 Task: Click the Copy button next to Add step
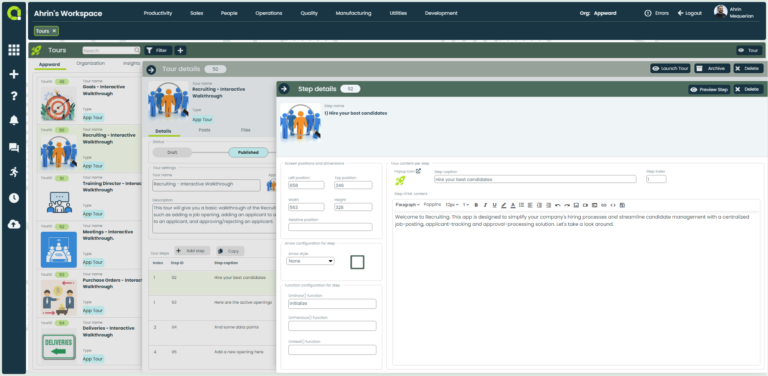click(230, 251)
